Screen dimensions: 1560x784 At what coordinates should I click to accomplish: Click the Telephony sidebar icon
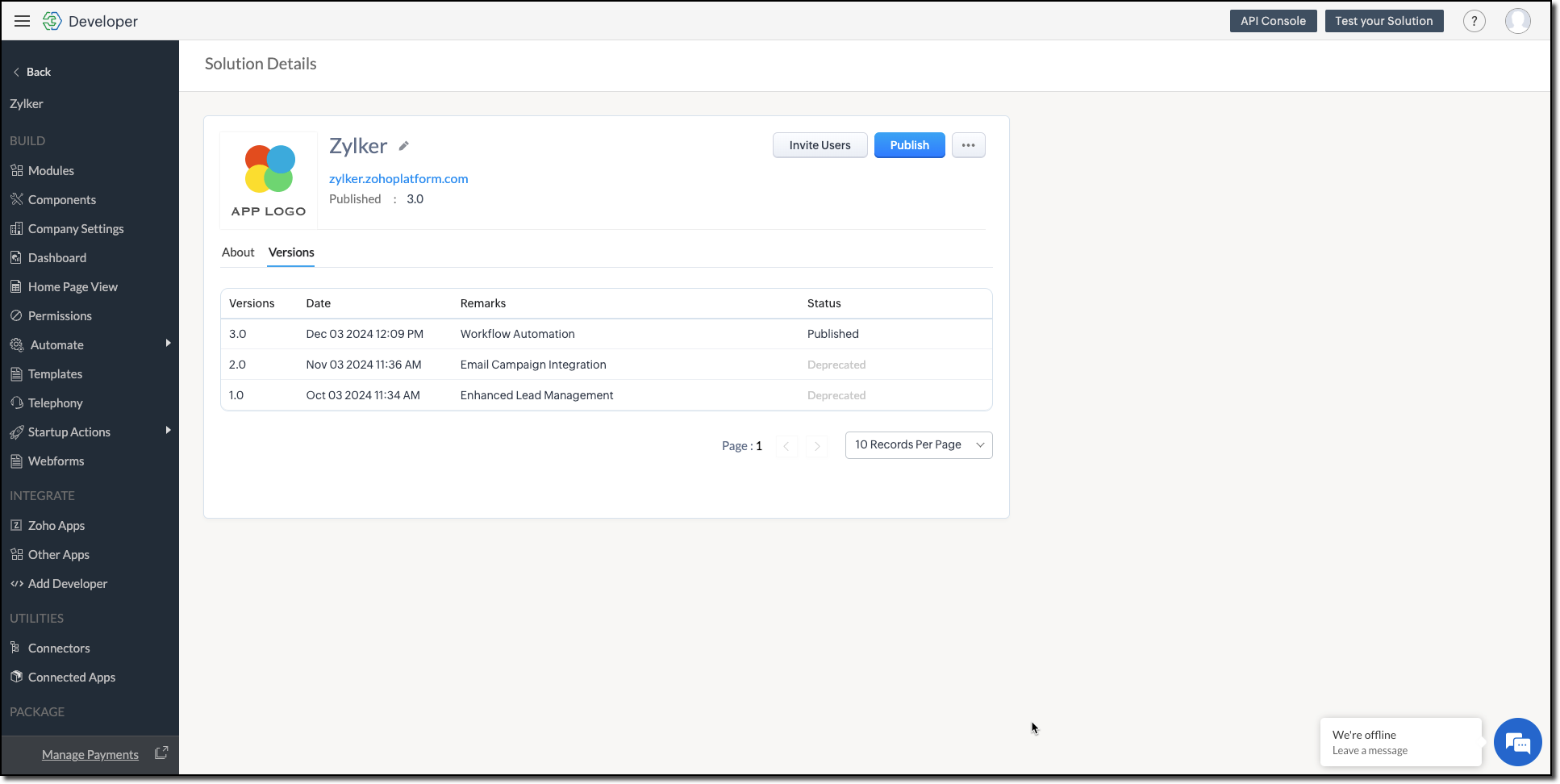(16, 402)
